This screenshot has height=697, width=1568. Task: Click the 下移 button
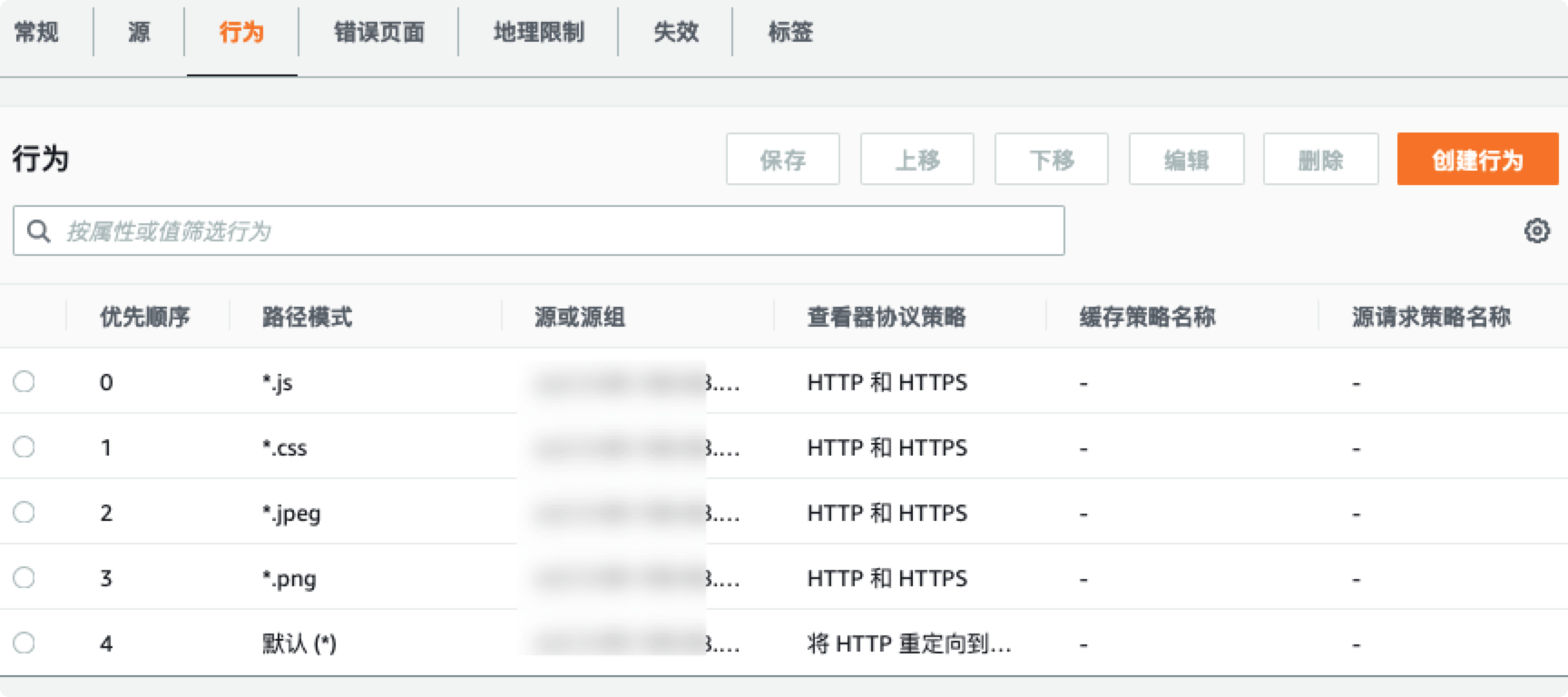1052,160
